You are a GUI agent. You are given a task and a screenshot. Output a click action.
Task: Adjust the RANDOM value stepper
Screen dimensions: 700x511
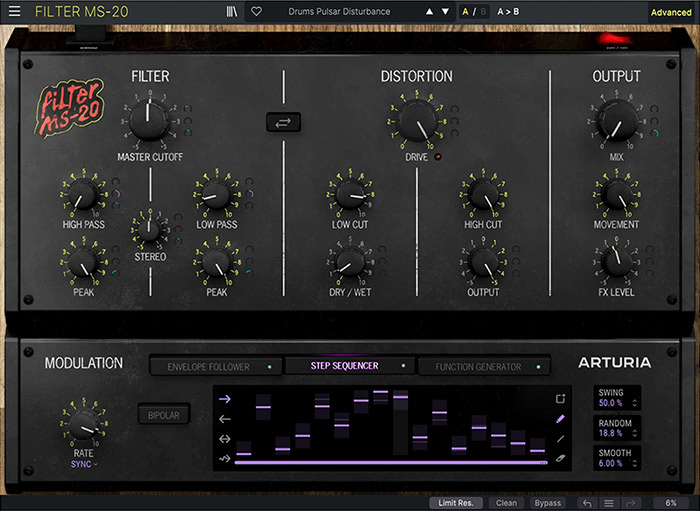coord(634,433)
